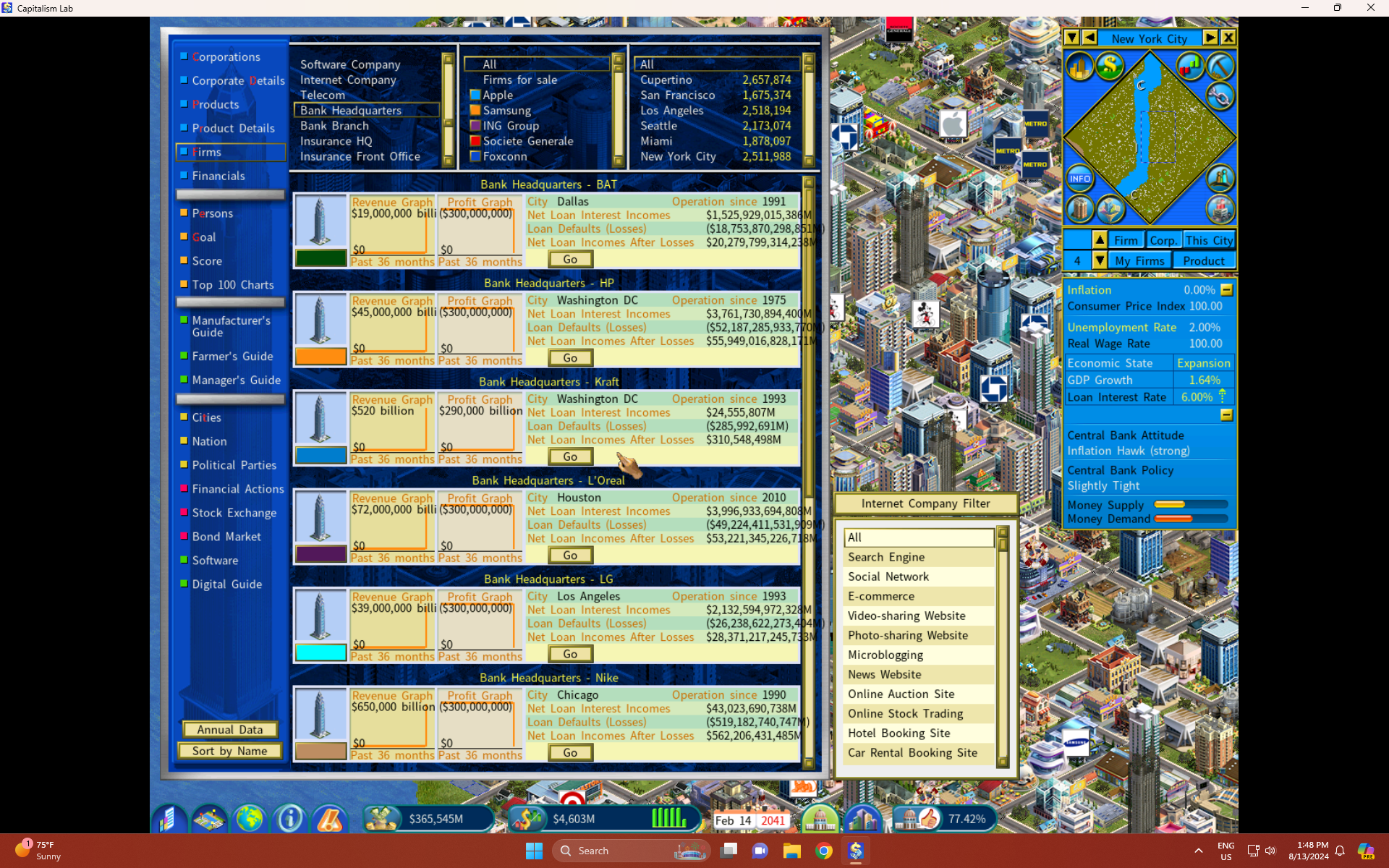Go to the previous city with left arrow
Image resolution: width=1389 pixels, height=868 pixels.
(x=1089, y=38)
